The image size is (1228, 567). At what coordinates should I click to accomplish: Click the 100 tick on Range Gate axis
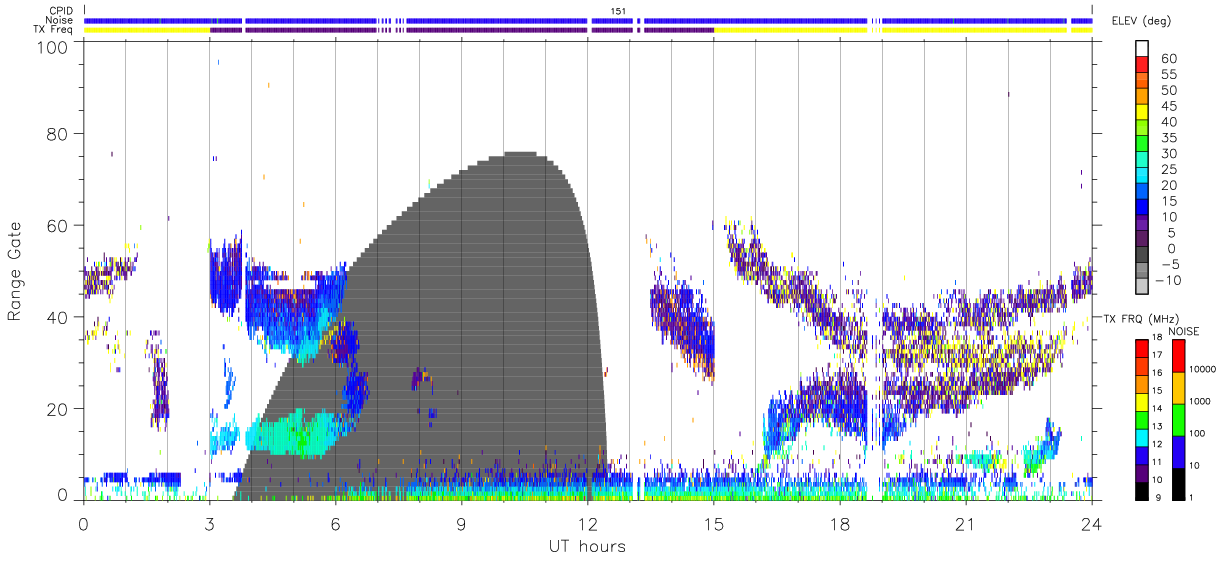click(54, 46)
